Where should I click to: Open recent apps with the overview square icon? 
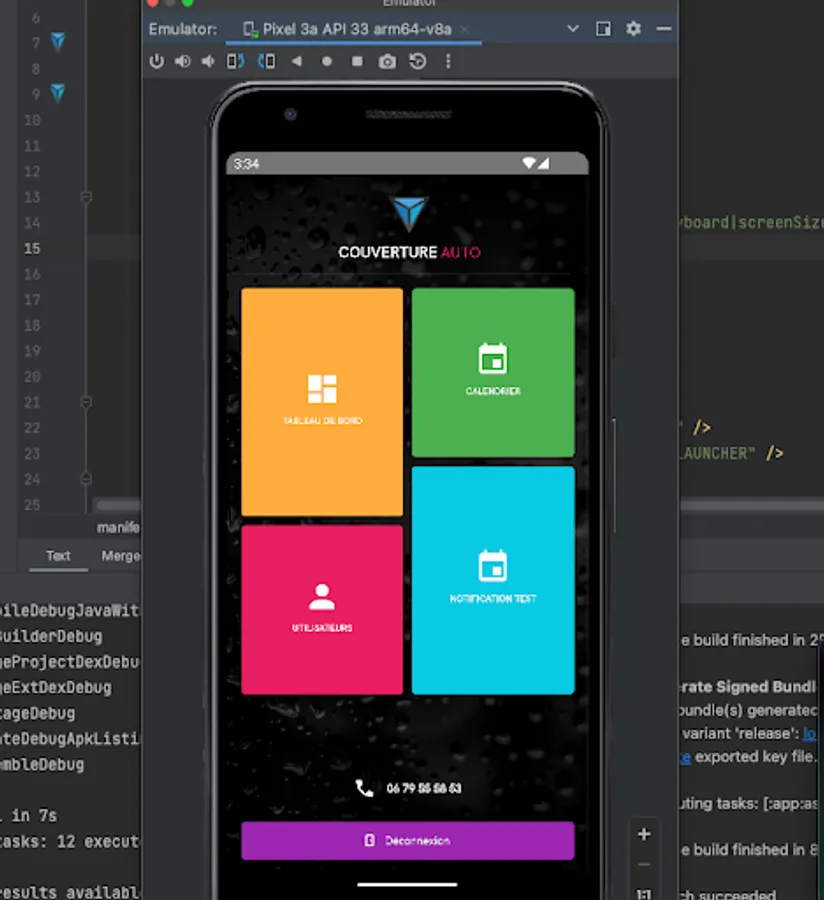point(356,61)
